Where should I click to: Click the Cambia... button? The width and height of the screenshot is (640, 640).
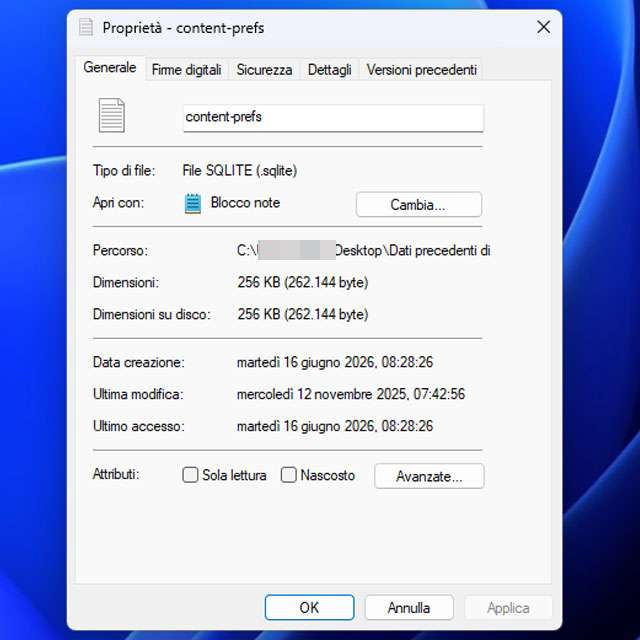click(x=419, y=204)
